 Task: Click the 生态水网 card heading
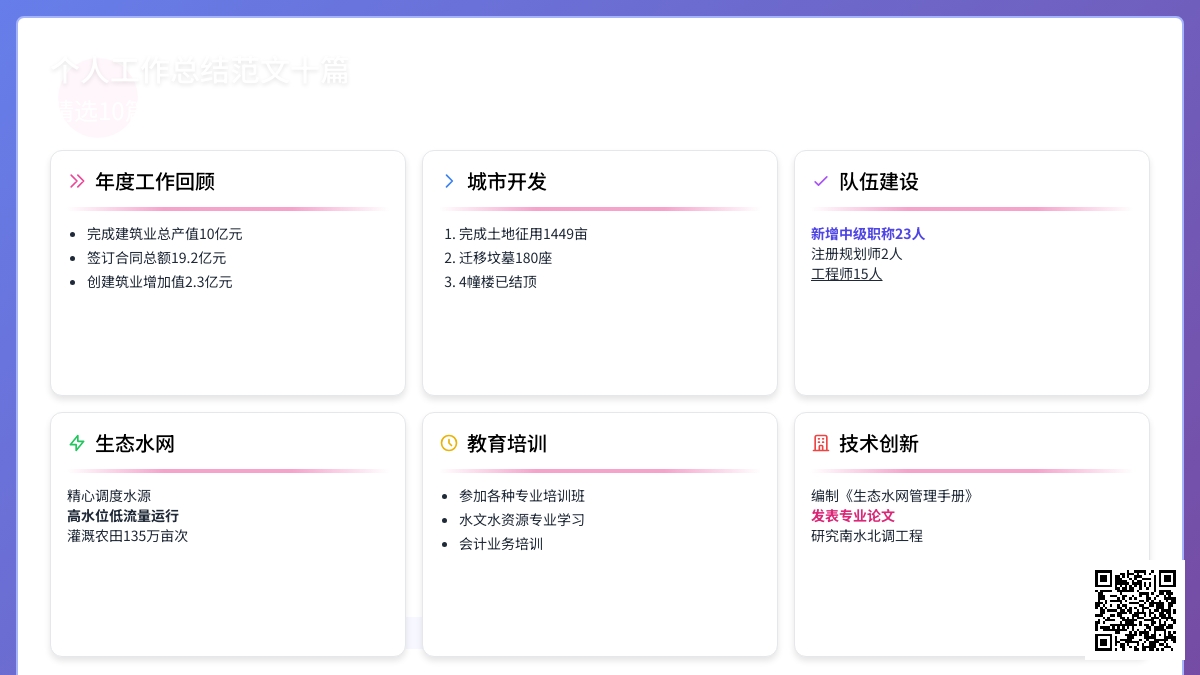[135, 444]
